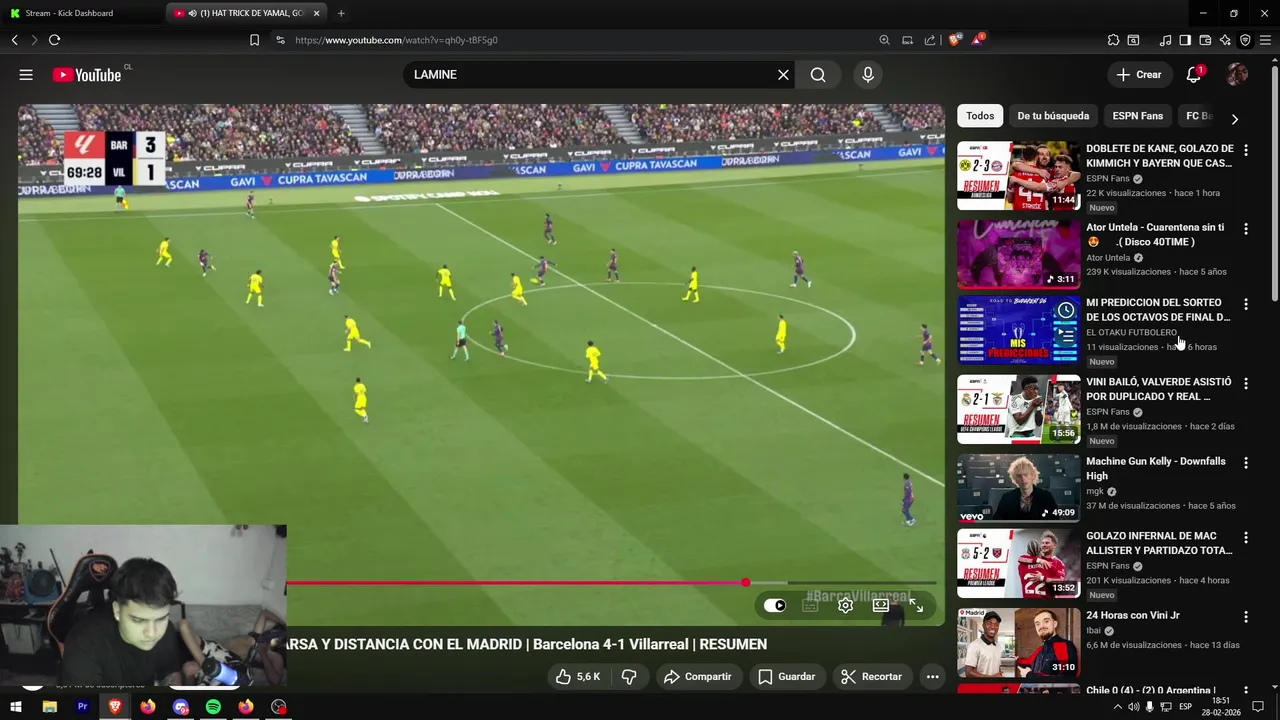Open Doblete de Kane video thumbnail
Screen dimensions: 1280x720
coord(1018,175)
